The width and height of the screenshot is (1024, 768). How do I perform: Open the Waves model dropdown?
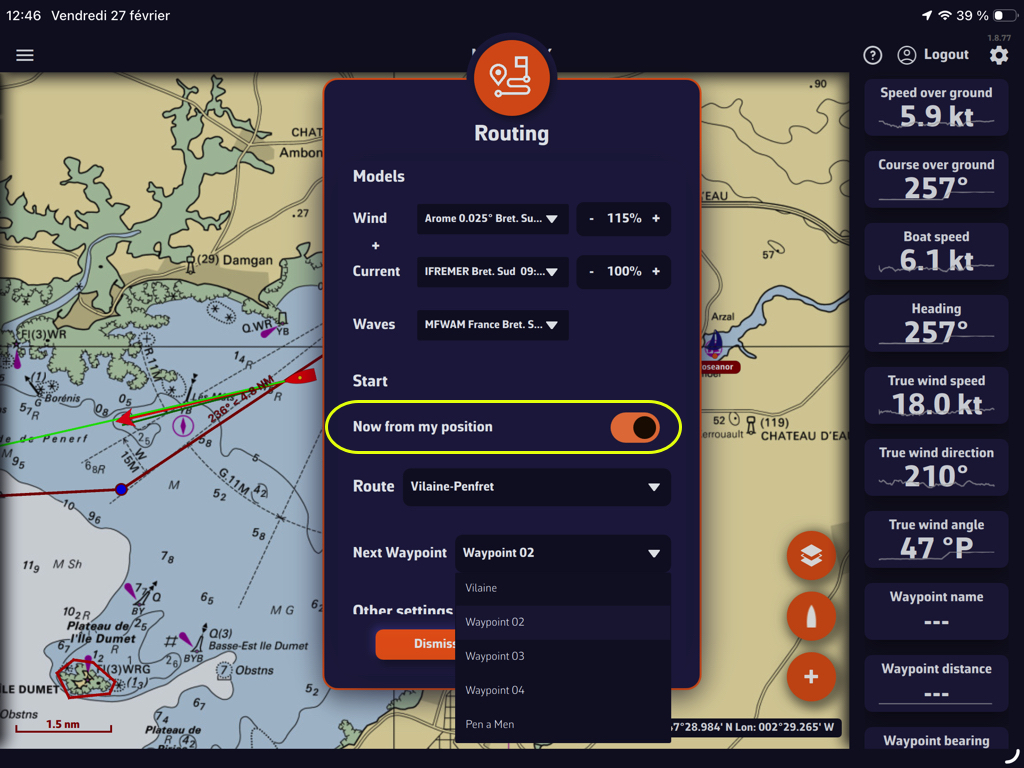pos(493,325)
